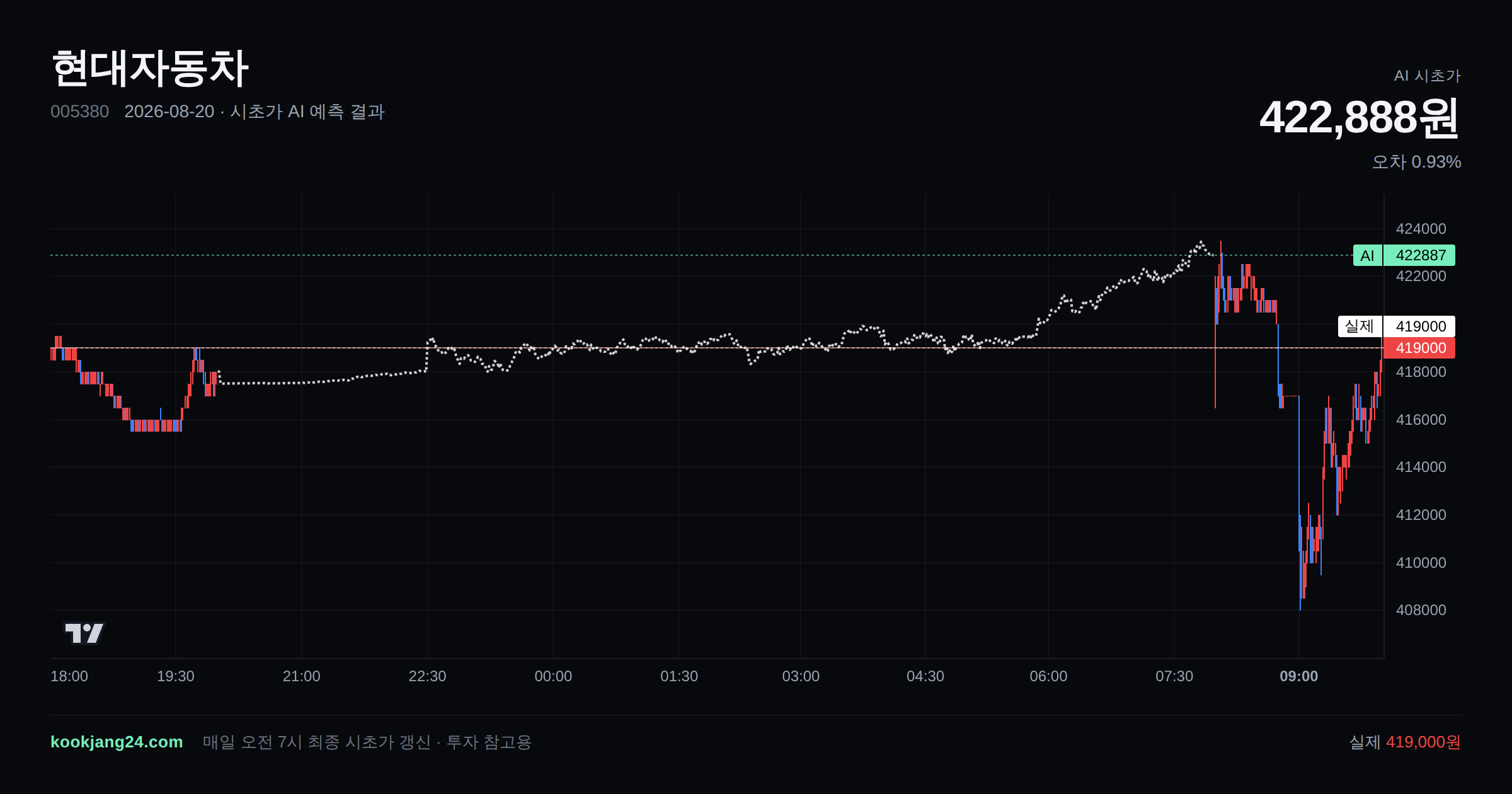Click the 21:00 time axis label
Screen dimensions: 1512x794
point(302,676)
